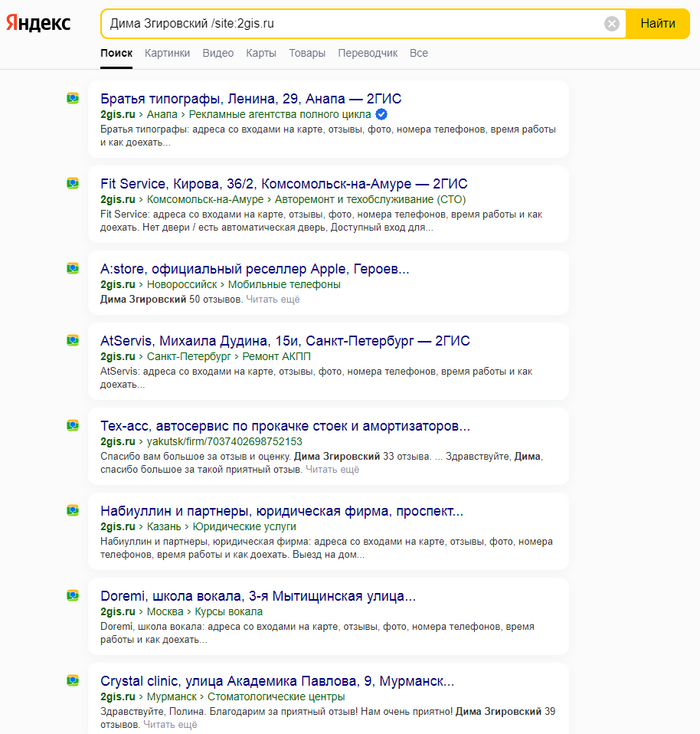Open the Переводчик tab
The image size is (700, 734).
[x=368, y=53]
